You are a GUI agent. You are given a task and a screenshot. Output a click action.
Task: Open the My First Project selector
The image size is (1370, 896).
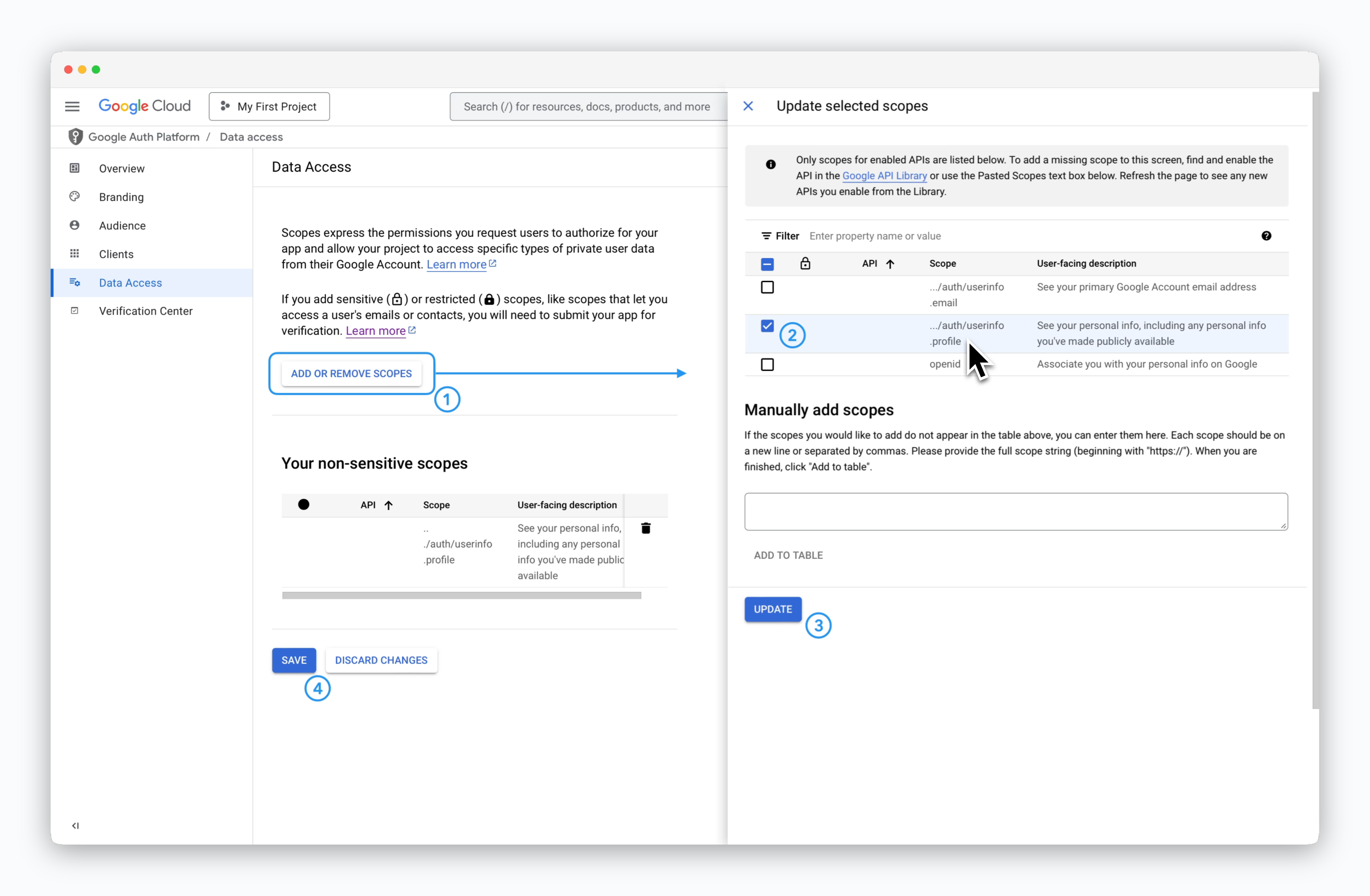[269, 107]
